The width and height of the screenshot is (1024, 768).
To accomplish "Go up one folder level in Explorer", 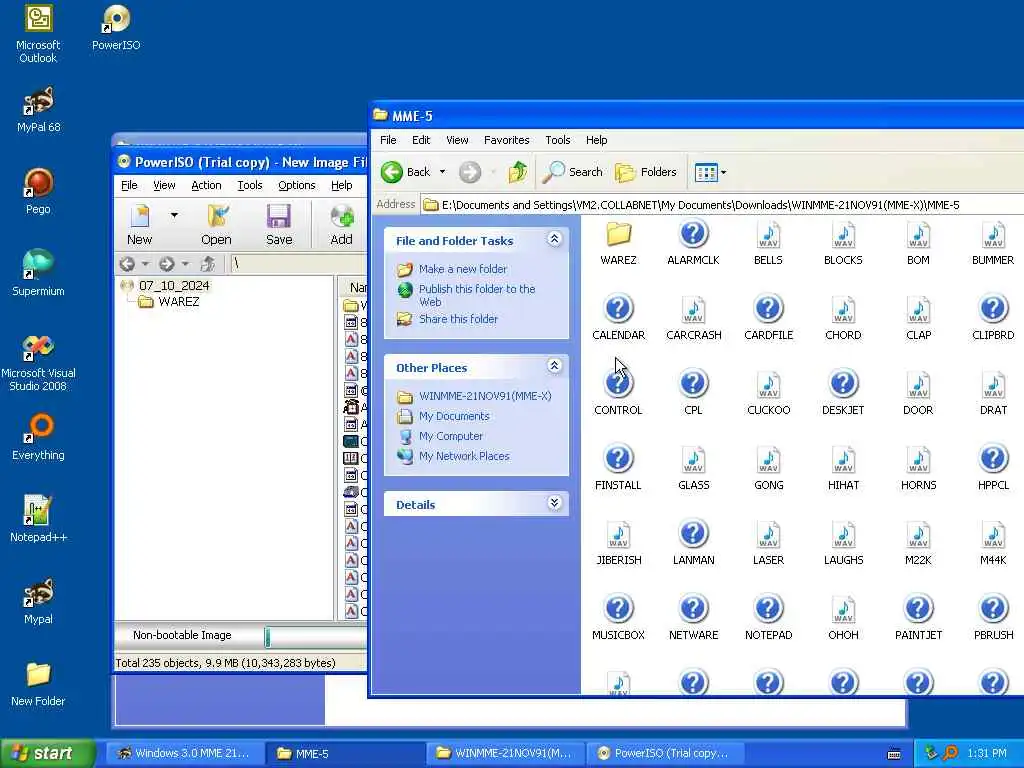I will tap(517, 172).
